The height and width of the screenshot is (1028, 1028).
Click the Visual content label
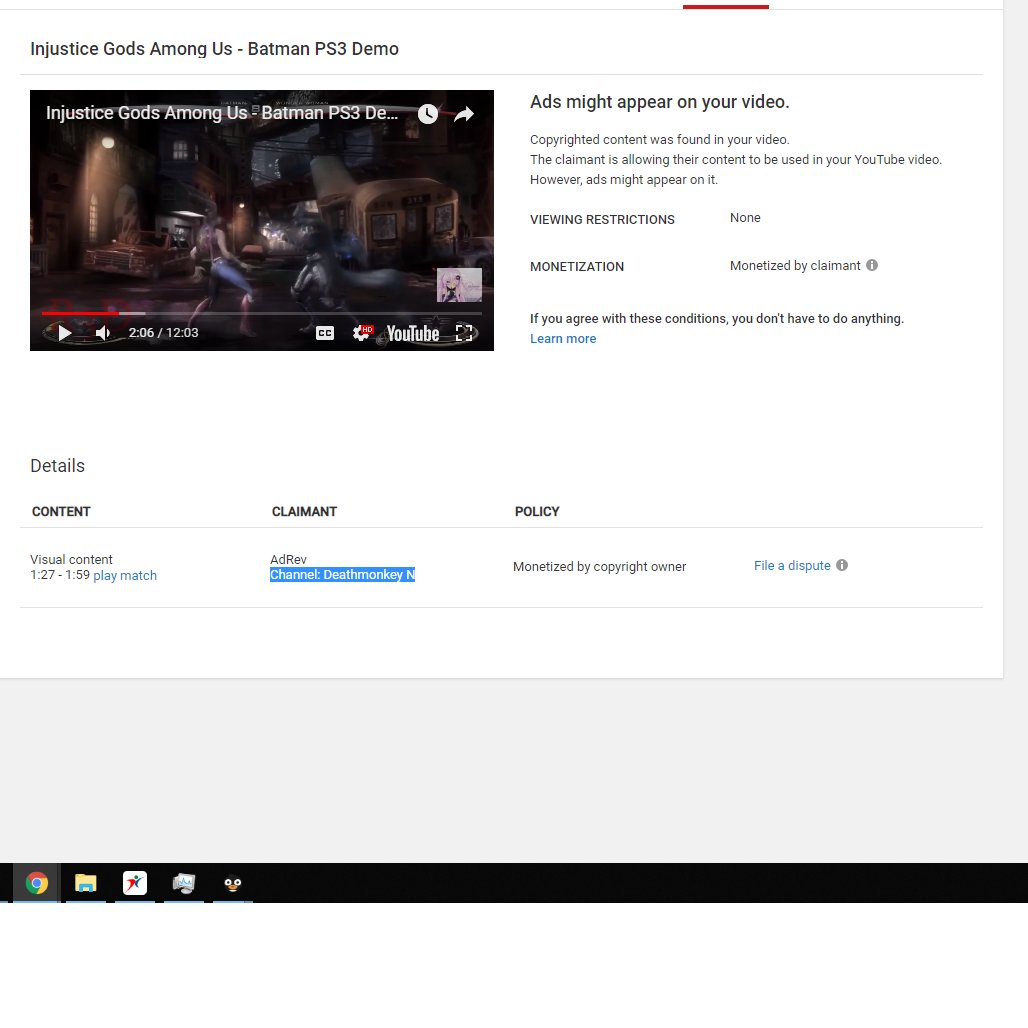point(71,559)
